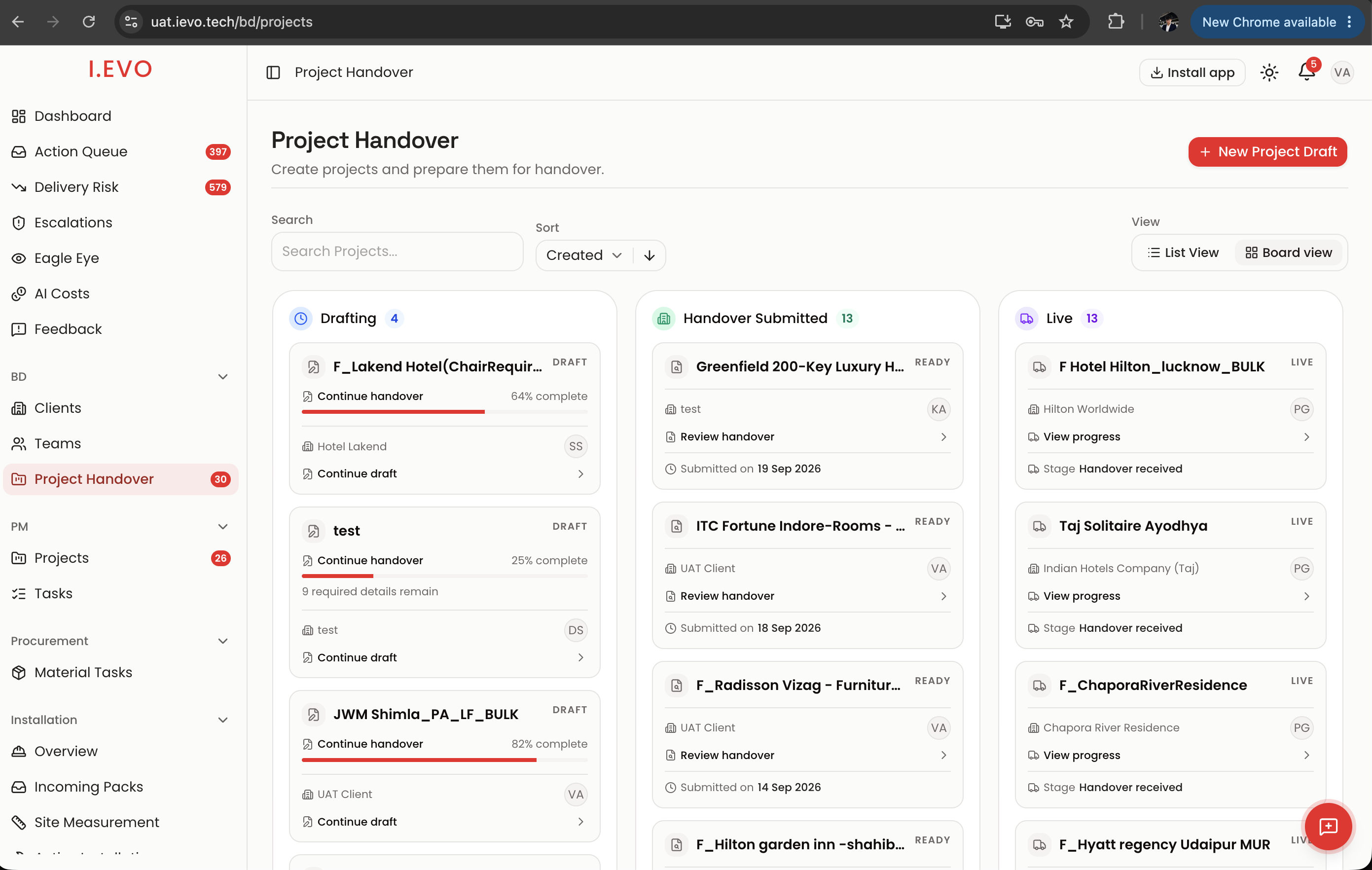Click the Install app button
1372x870 pixels.
click(x=1192, y=72)
